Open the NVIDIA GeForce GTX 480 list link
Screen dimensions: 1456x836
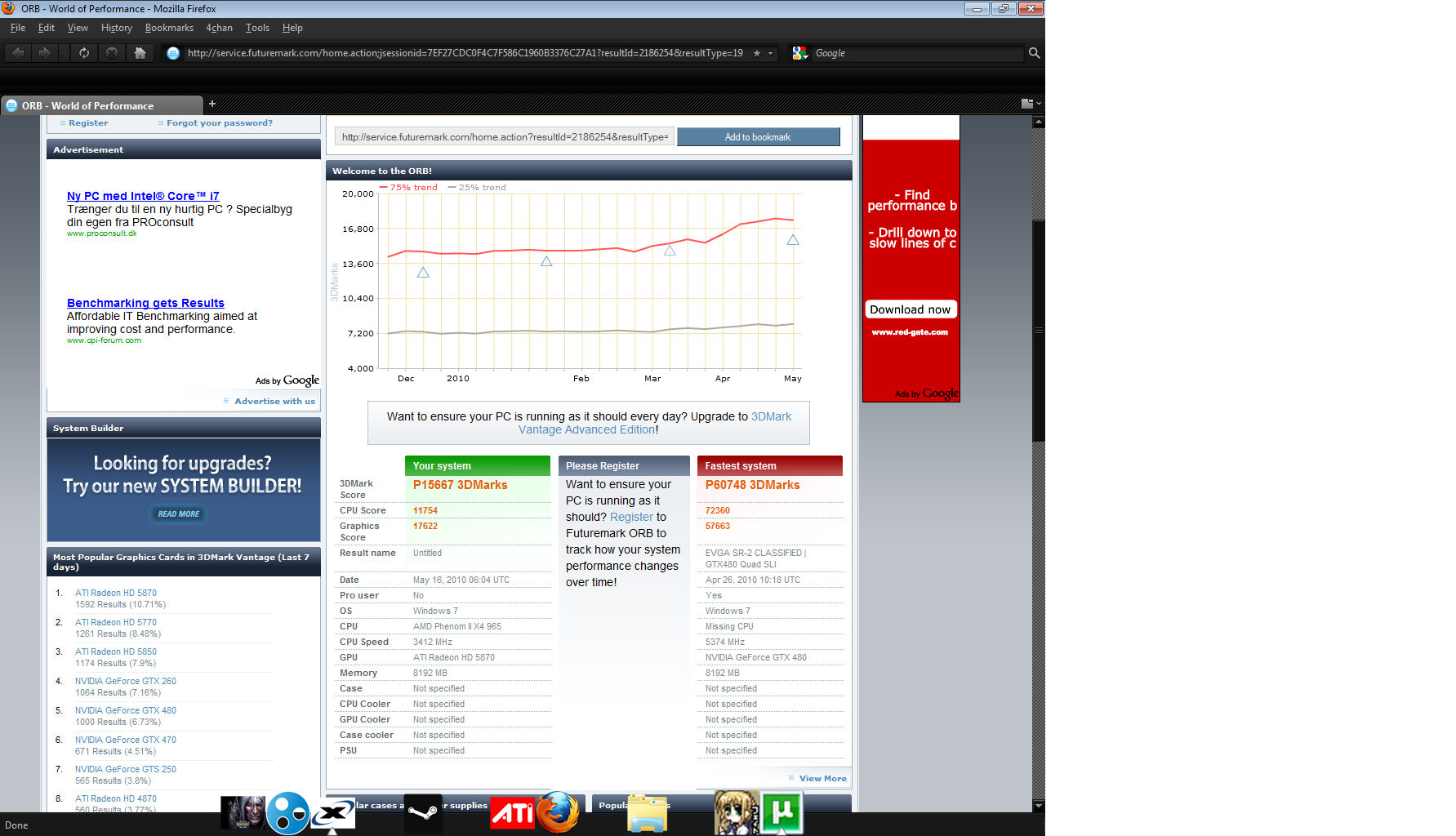click(126, 711)
